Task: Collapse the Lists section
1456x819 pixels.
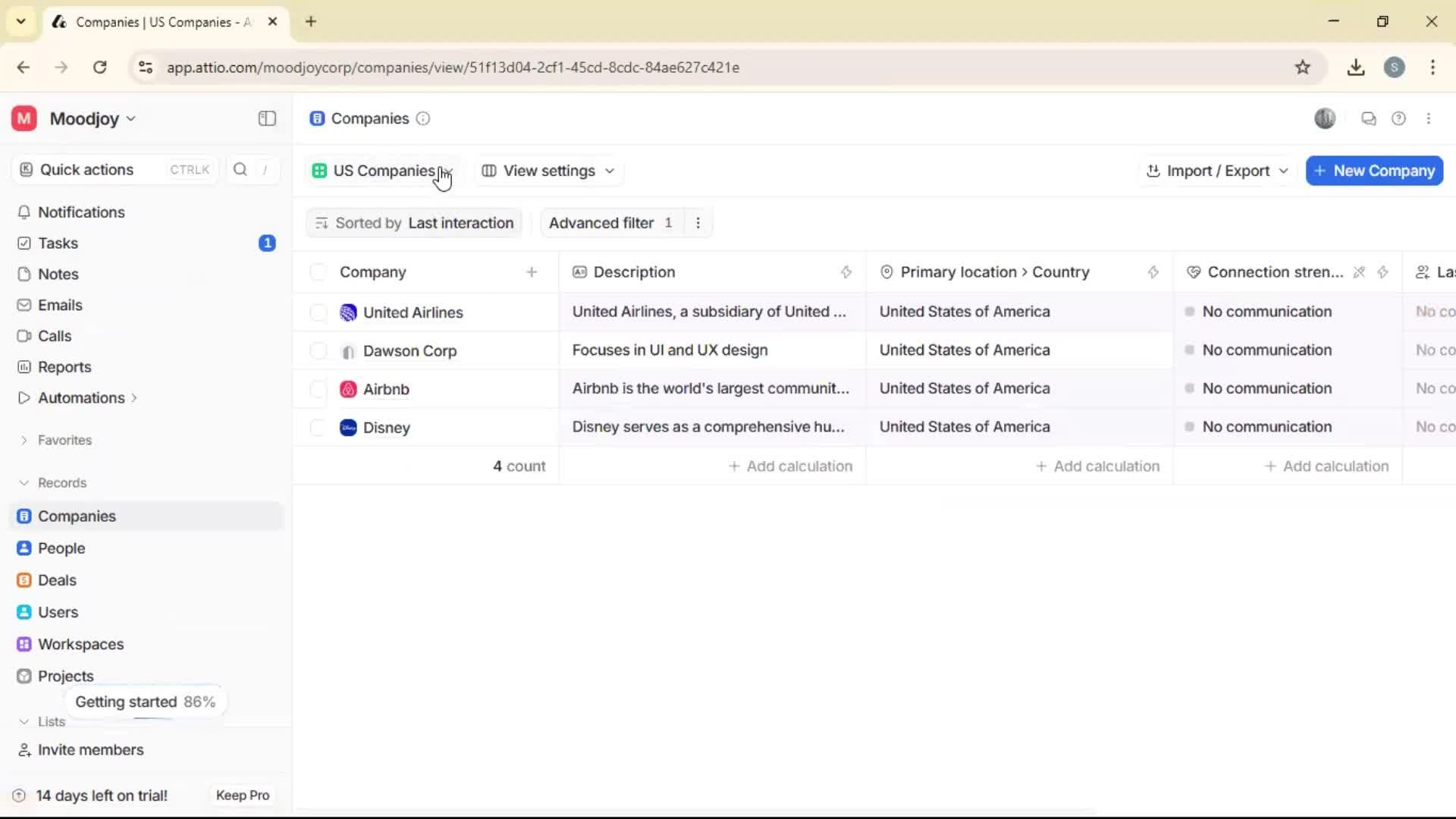Action: tap(42, 722)
